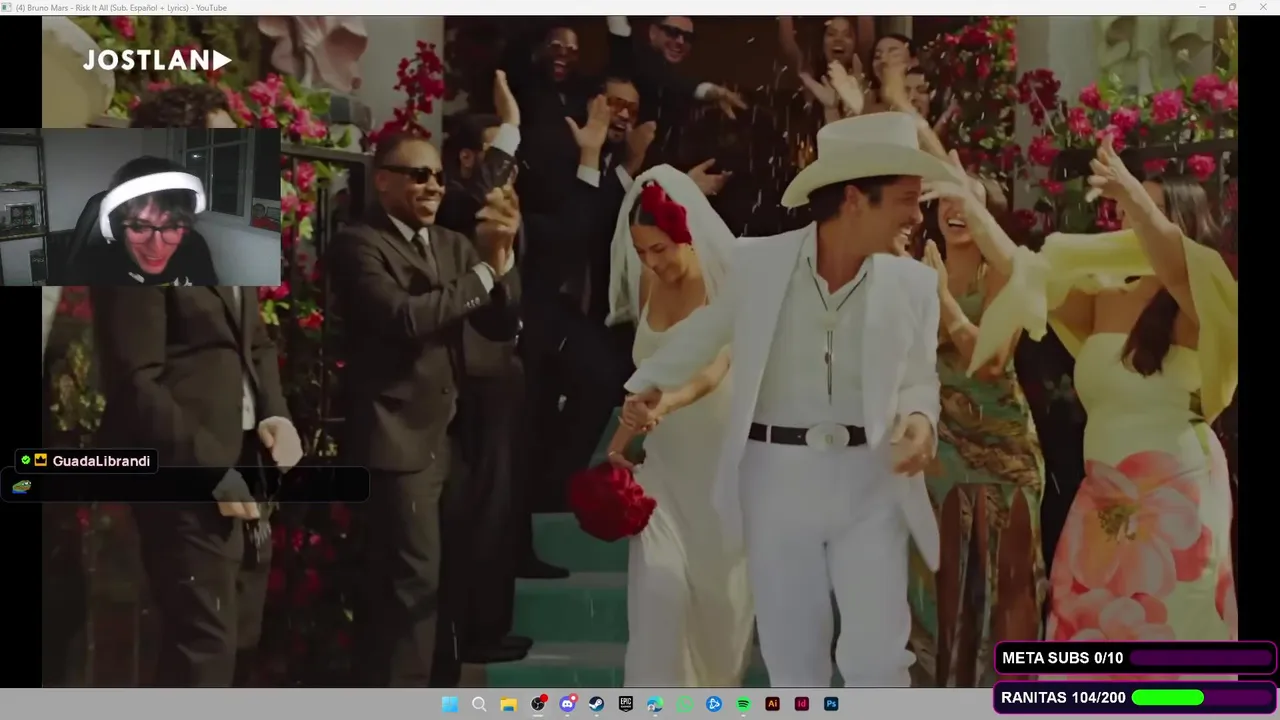Select the webcam overlay thumbnail
Screen dimensions: 1280x720
tap(140, 207)
